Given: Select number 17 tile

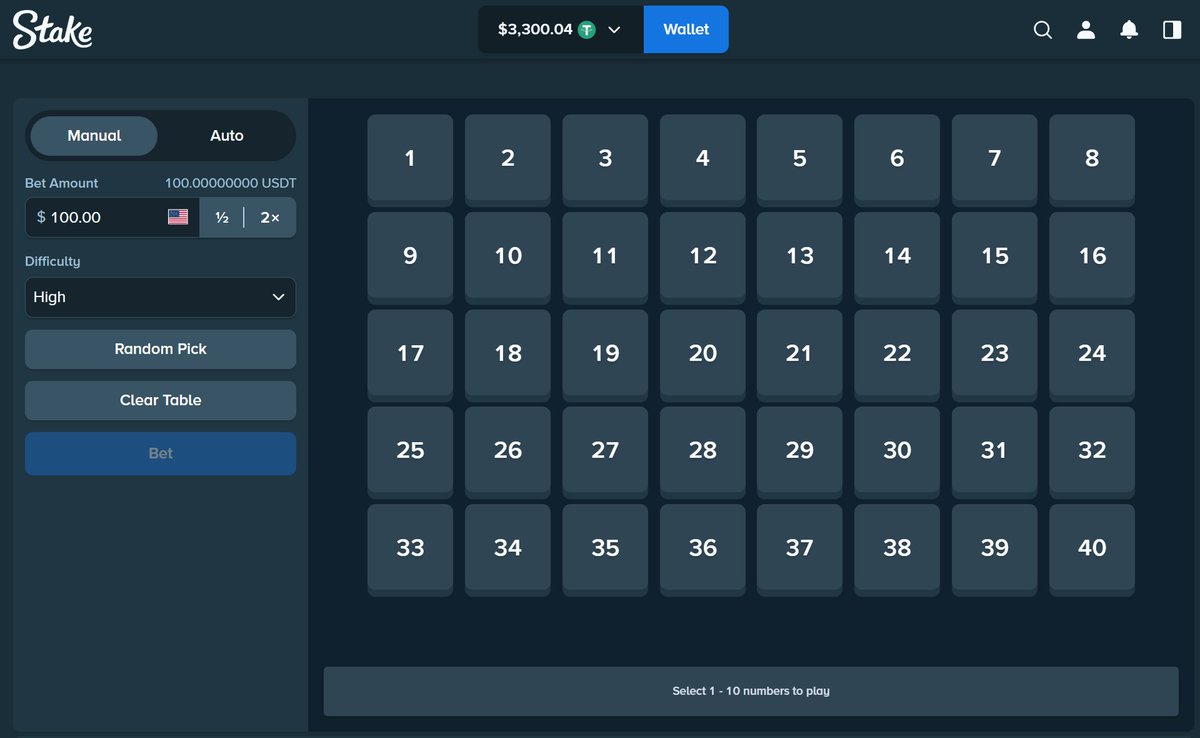Looking at the screenshot, I should (410, 355).
